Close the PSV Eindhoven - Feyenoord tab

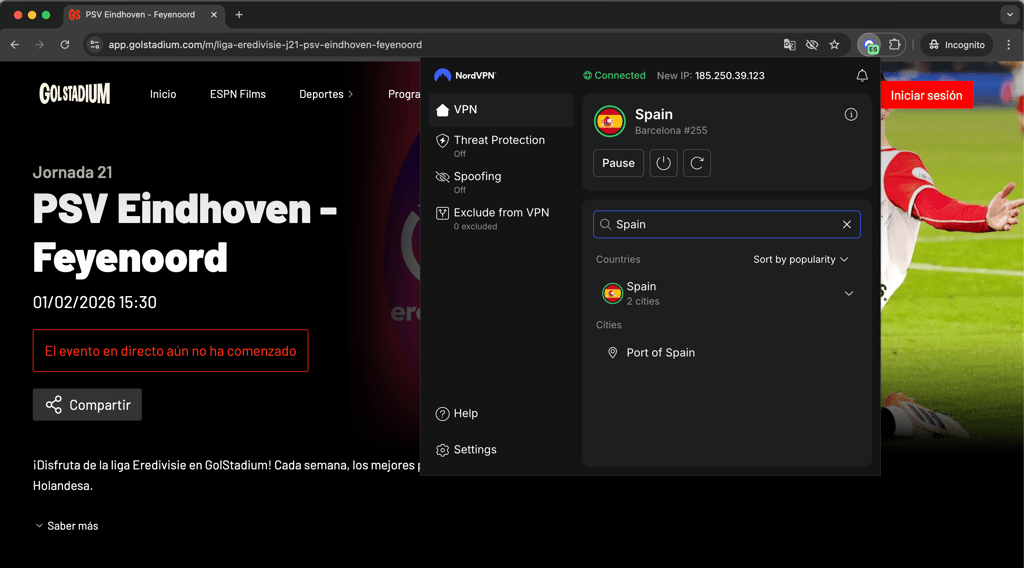pos(214,14)
